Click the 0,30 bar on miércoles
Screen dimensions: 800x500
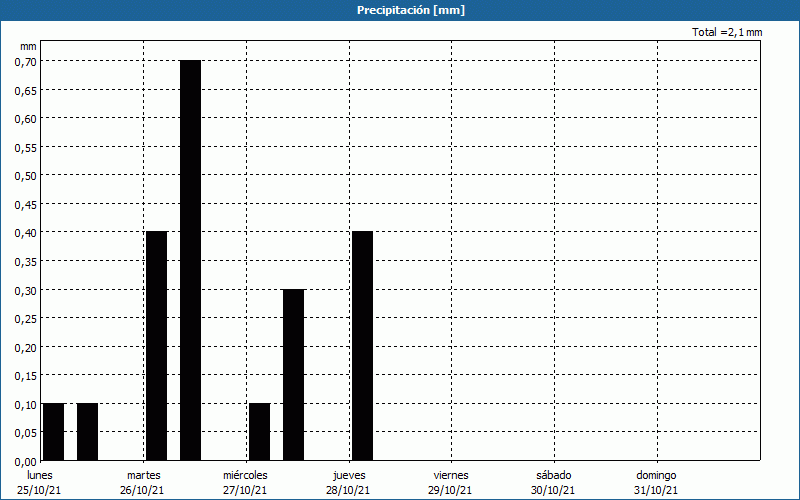pyautogui.click(x=293, y=375)
